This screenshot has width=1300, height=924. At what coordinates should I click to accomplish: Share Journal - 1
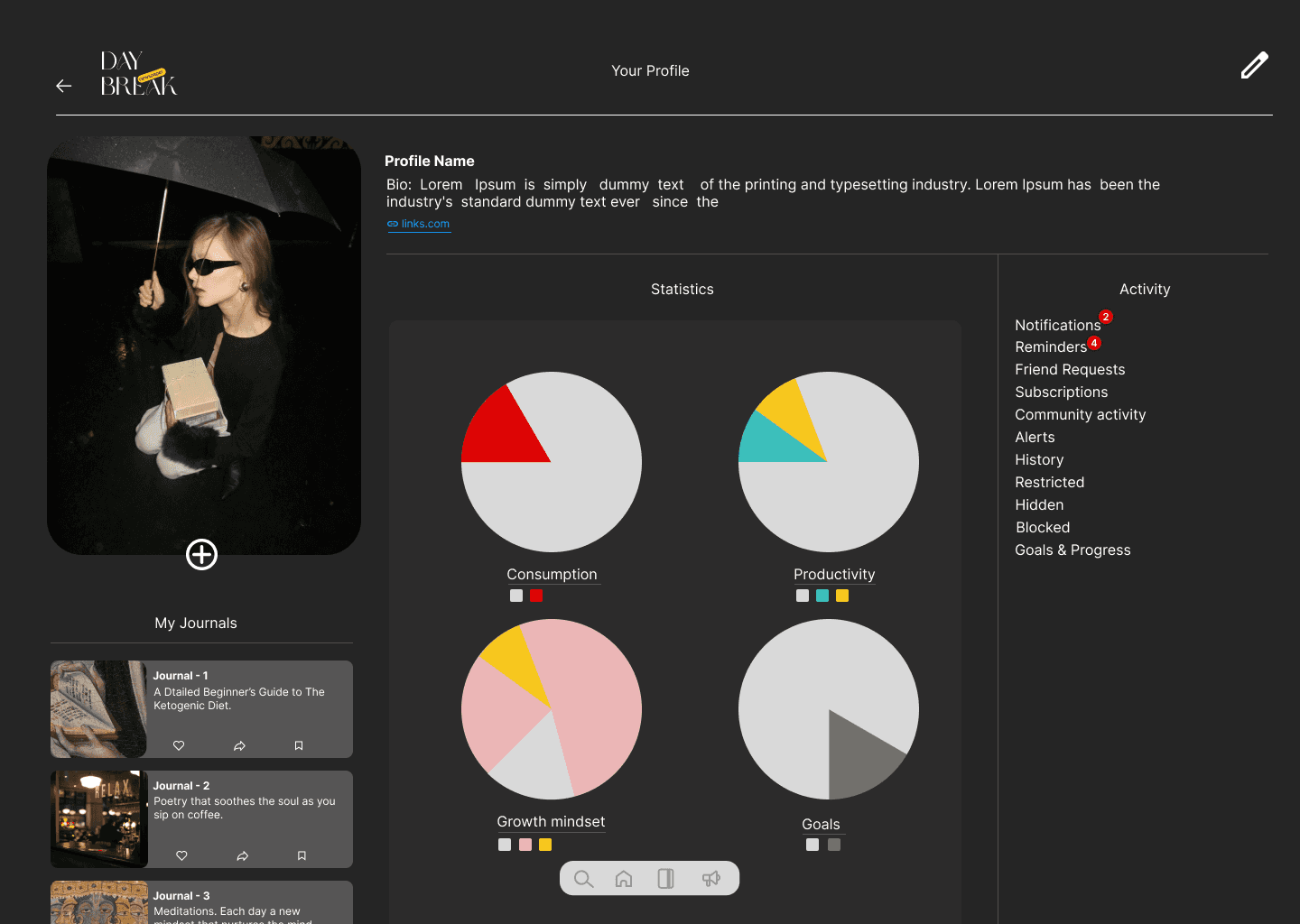239,745
